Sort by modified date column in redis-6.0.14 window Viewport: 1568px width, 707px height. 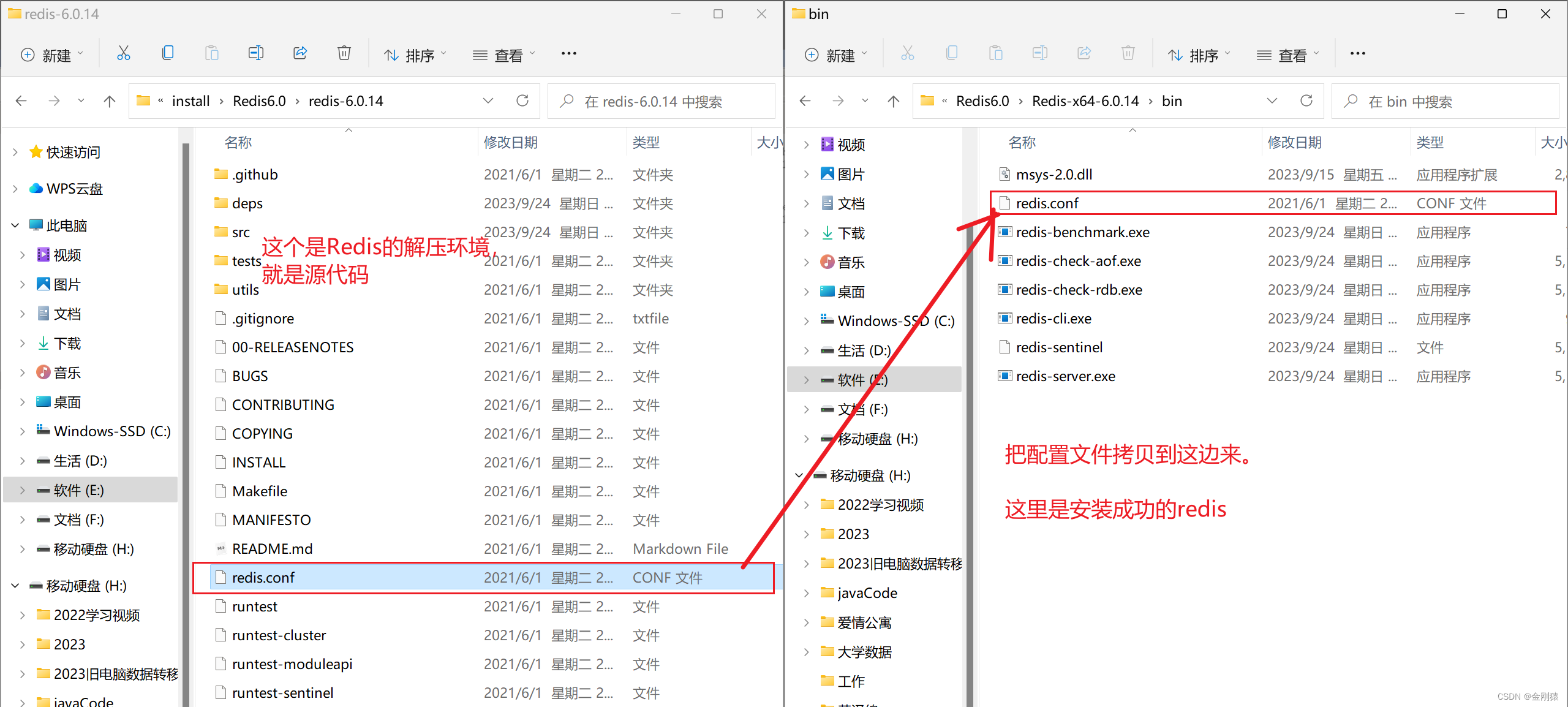511,143
